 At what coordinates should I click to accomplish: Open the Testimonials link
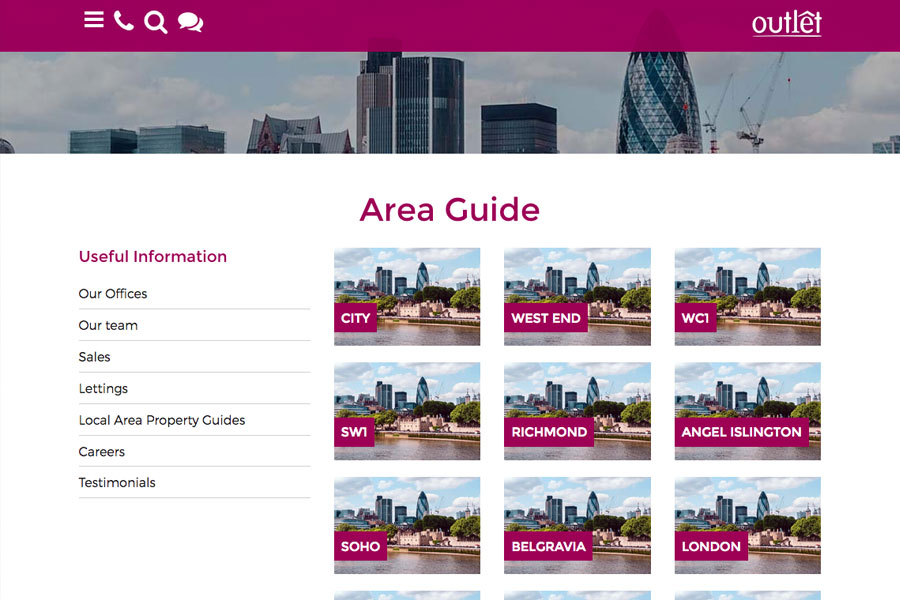click(117, 482)
